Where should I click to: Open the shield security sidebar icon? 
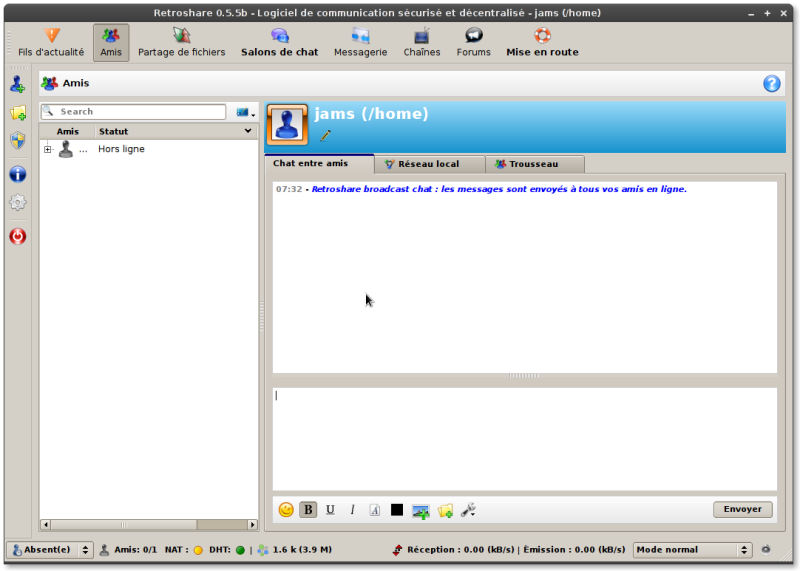coord(18,140)
